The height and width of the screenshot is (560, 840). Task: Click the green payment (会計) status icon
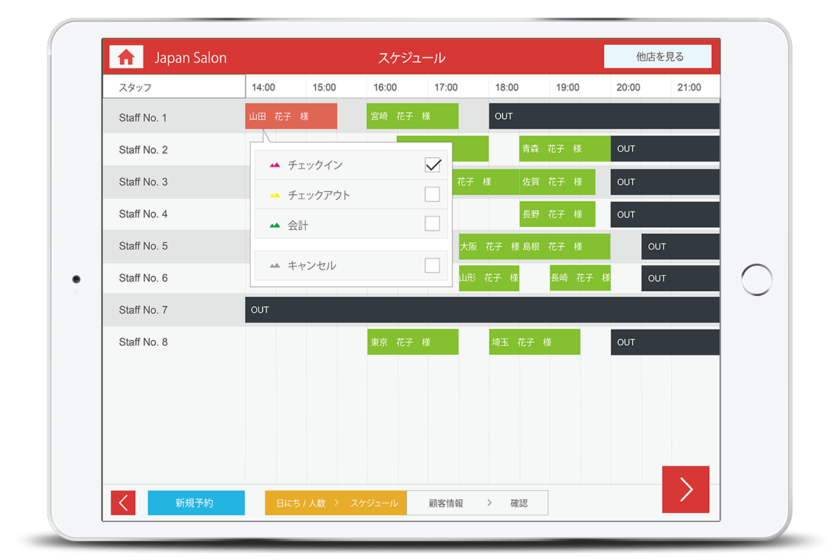click(x=275, y=226)
